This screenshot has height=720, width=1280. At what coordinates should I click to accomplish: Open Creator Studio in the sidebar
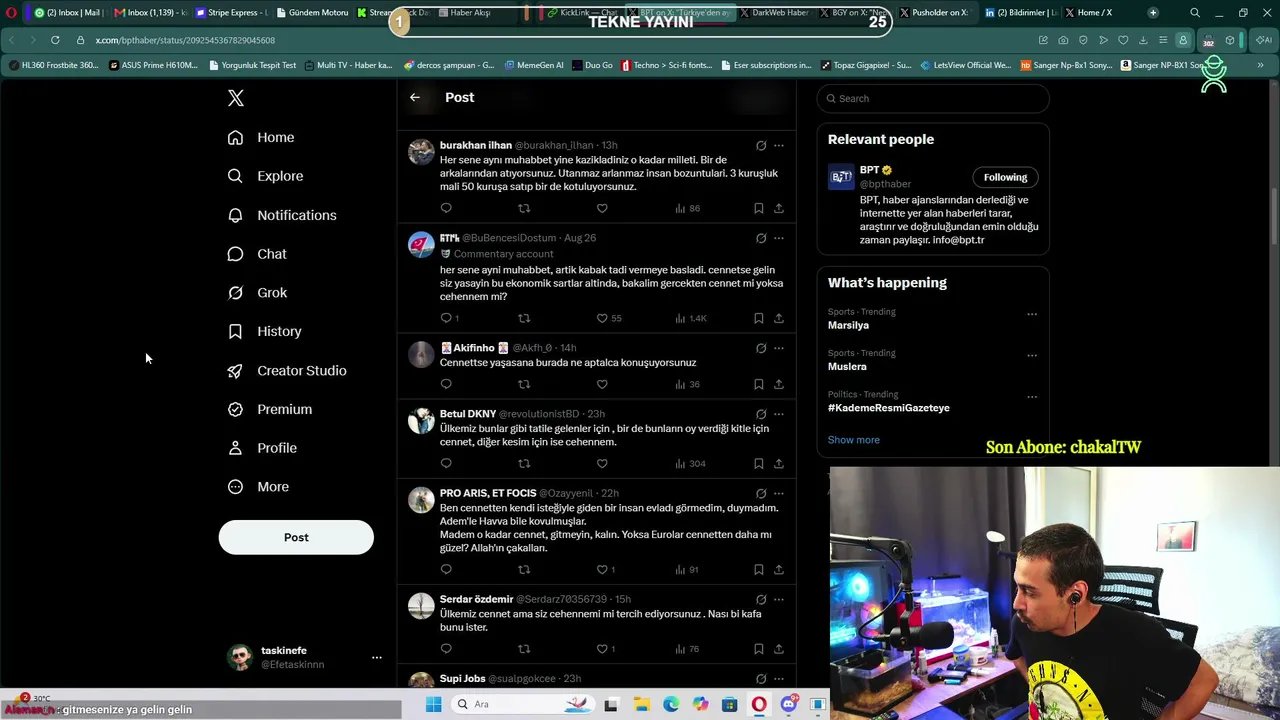[x=287, y=370]
